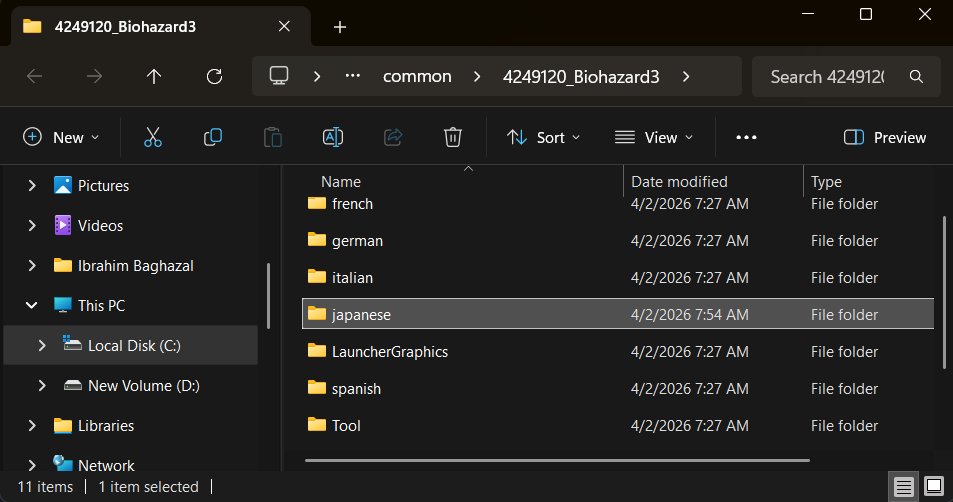Select Libraries in navigation pane
This screenshot has width=953, height=502.
pyautogui.click(x=106, y=425)
